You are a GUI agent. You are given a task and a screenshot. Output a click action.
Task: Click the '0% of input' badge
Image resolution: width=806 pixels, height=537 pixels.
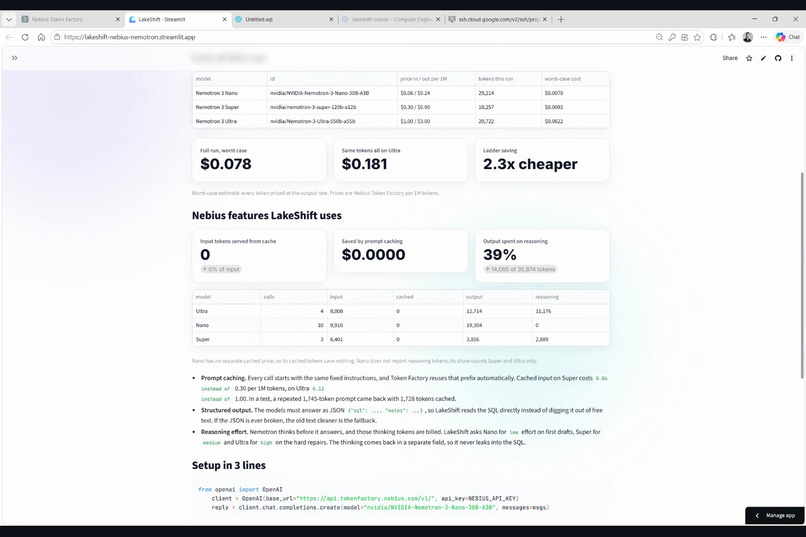pyautogui.click(x=221, y=269)
